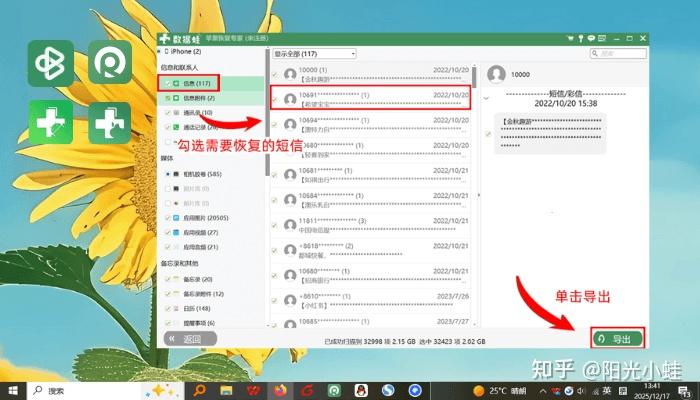Toggle the 应用图片 (20505) checkbox

pyautogui.click(x=168, y=218)
